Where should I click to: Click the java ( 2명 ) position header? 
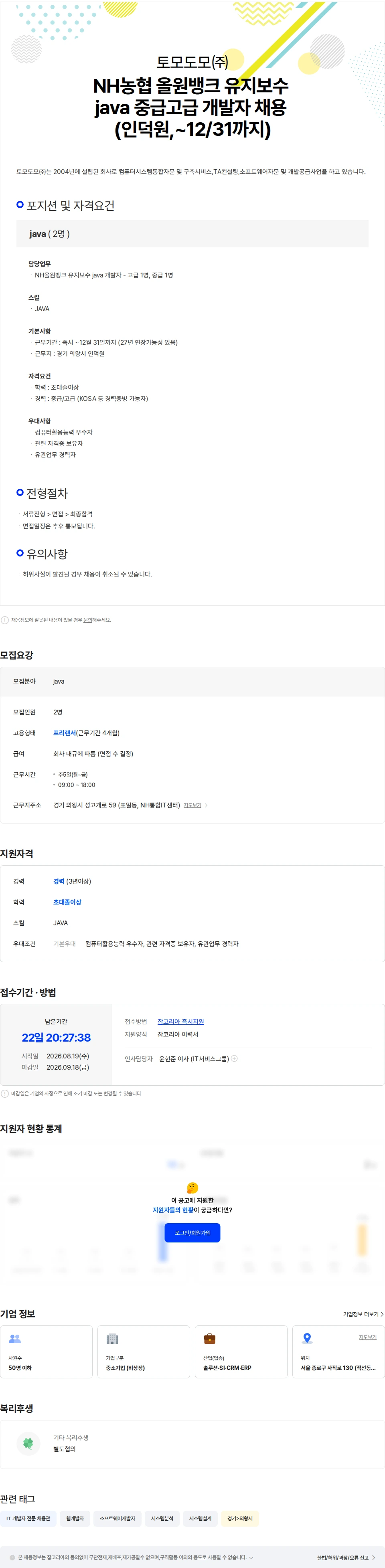pos(192,234)
